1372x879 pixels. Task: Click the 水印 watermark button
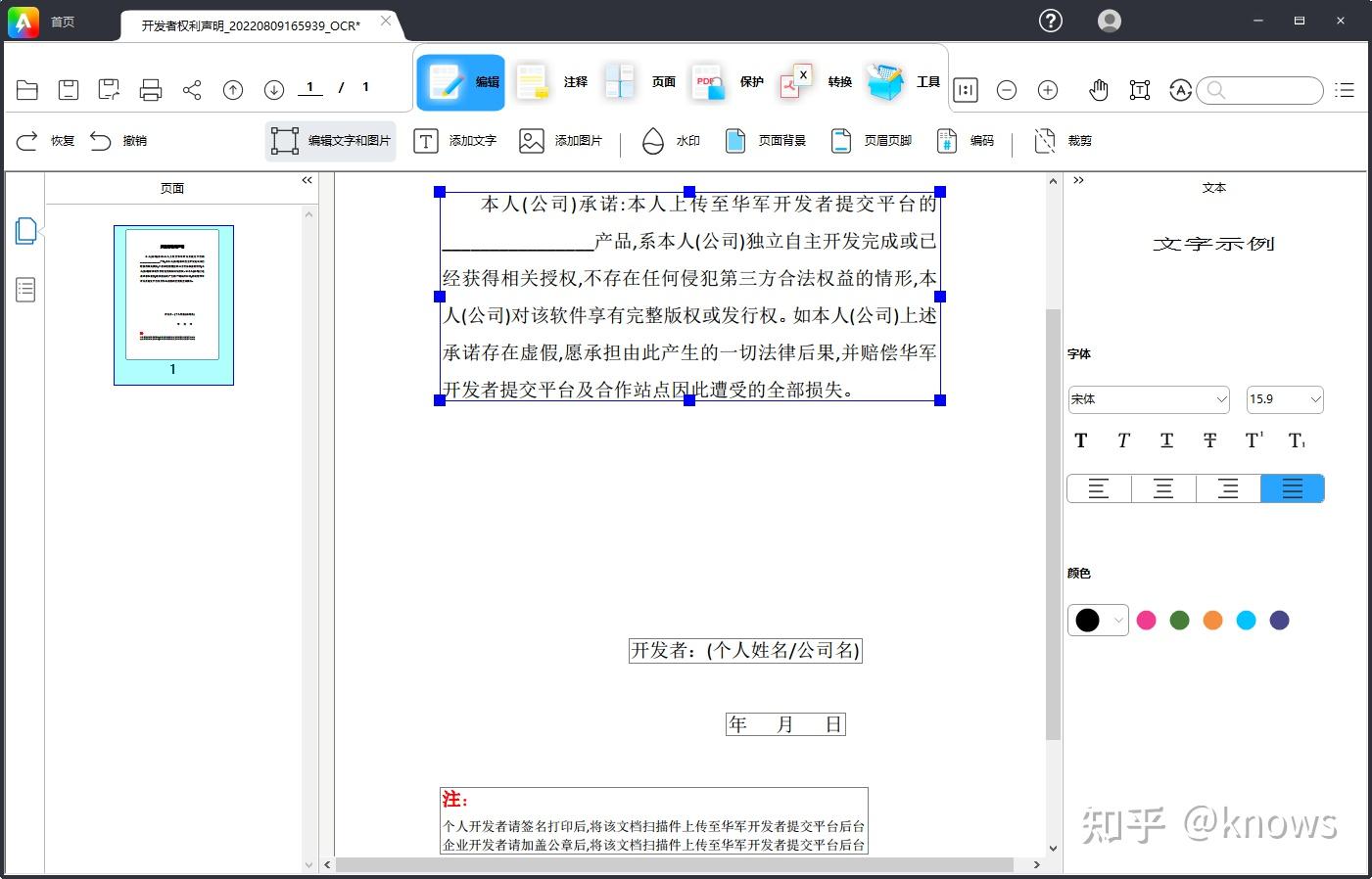click(671, 141)
